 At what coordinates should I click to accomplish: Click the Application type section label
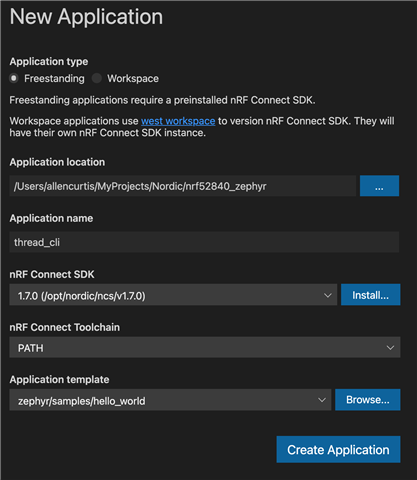[x=49, y=61]
